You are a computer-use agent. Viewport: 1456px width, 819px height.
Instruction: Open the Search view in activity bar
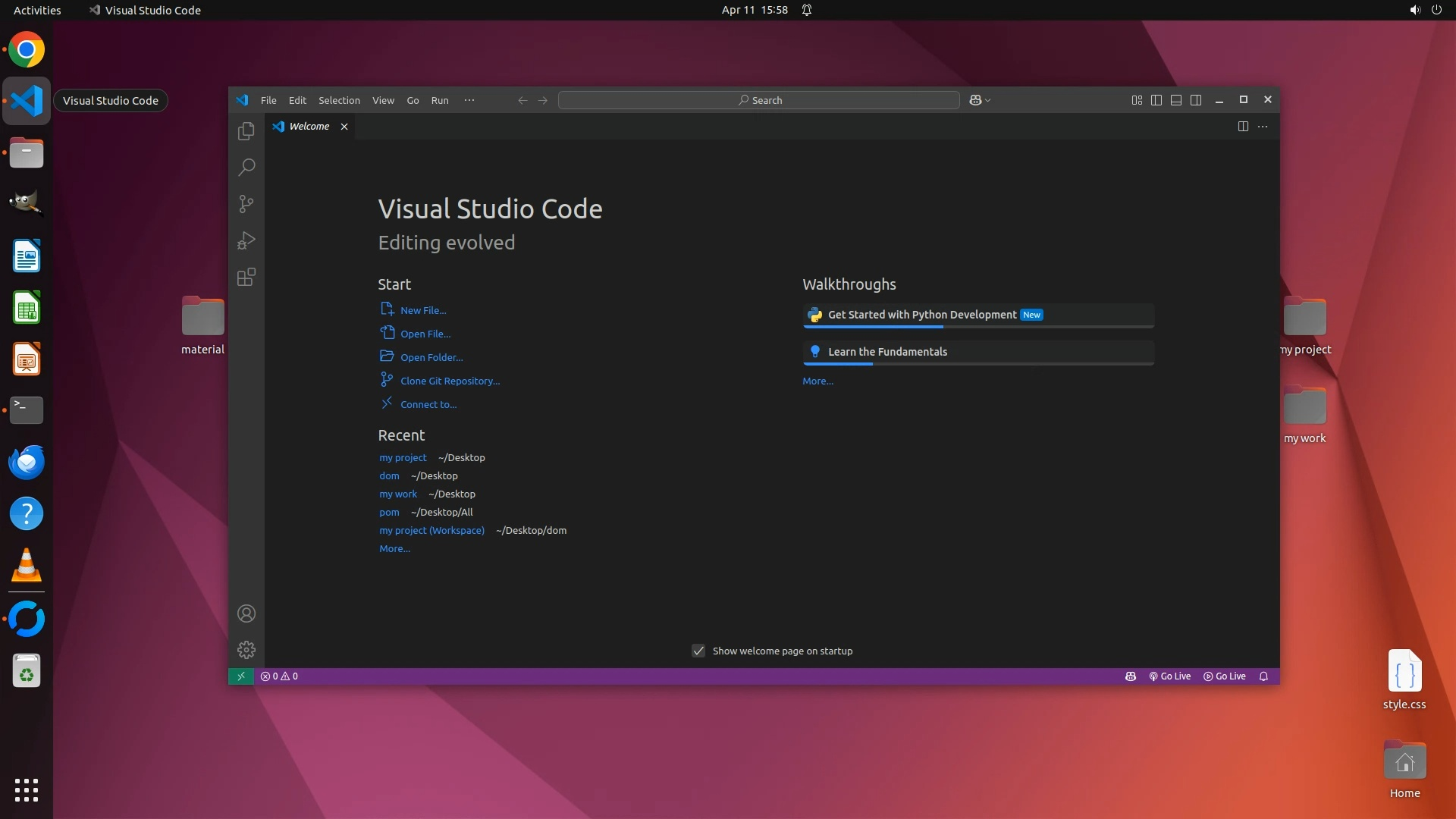coord(246,168)
